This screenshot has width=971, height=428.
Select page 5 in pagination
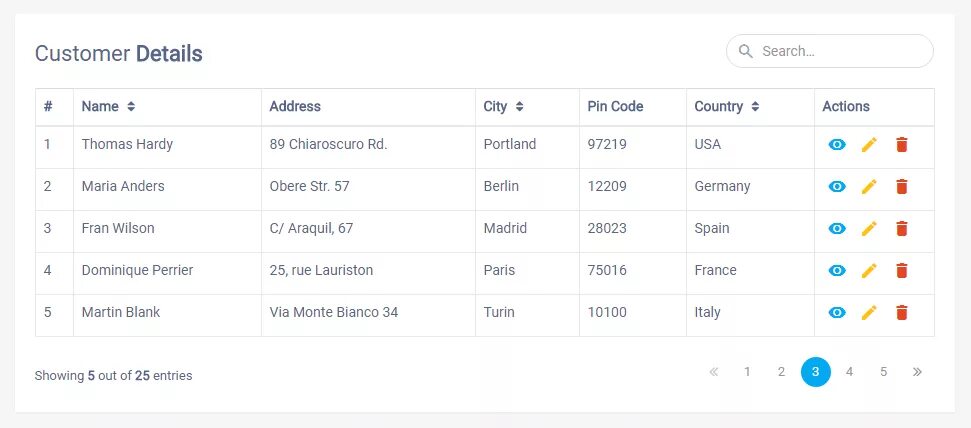tap(883, 372)
